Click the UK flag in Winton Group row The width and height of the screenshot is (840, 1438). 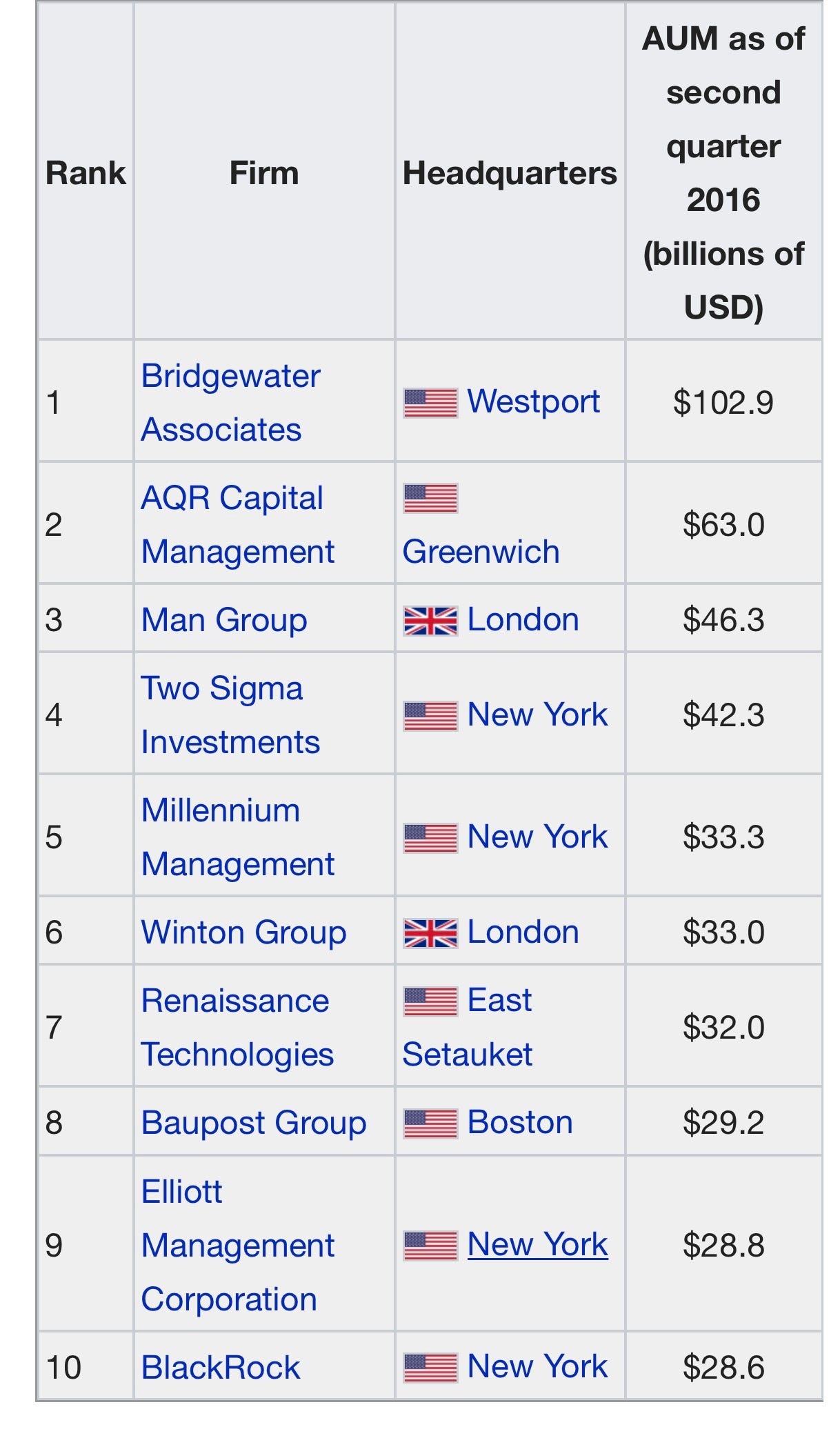point(430,933)
